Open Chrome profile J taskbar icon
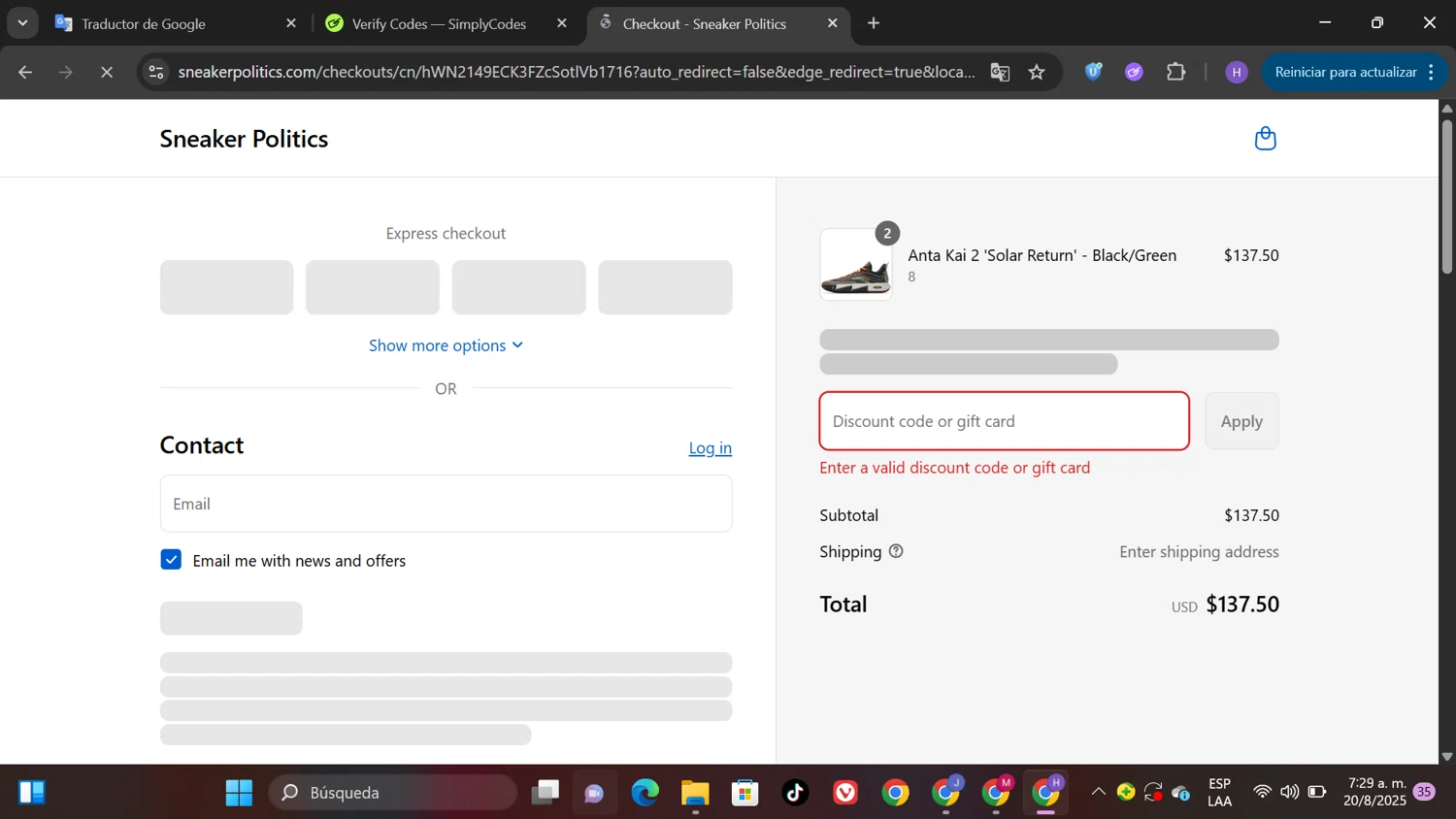Image resolution: width=1456 pixels, height=819 pixels. [946, 793]
